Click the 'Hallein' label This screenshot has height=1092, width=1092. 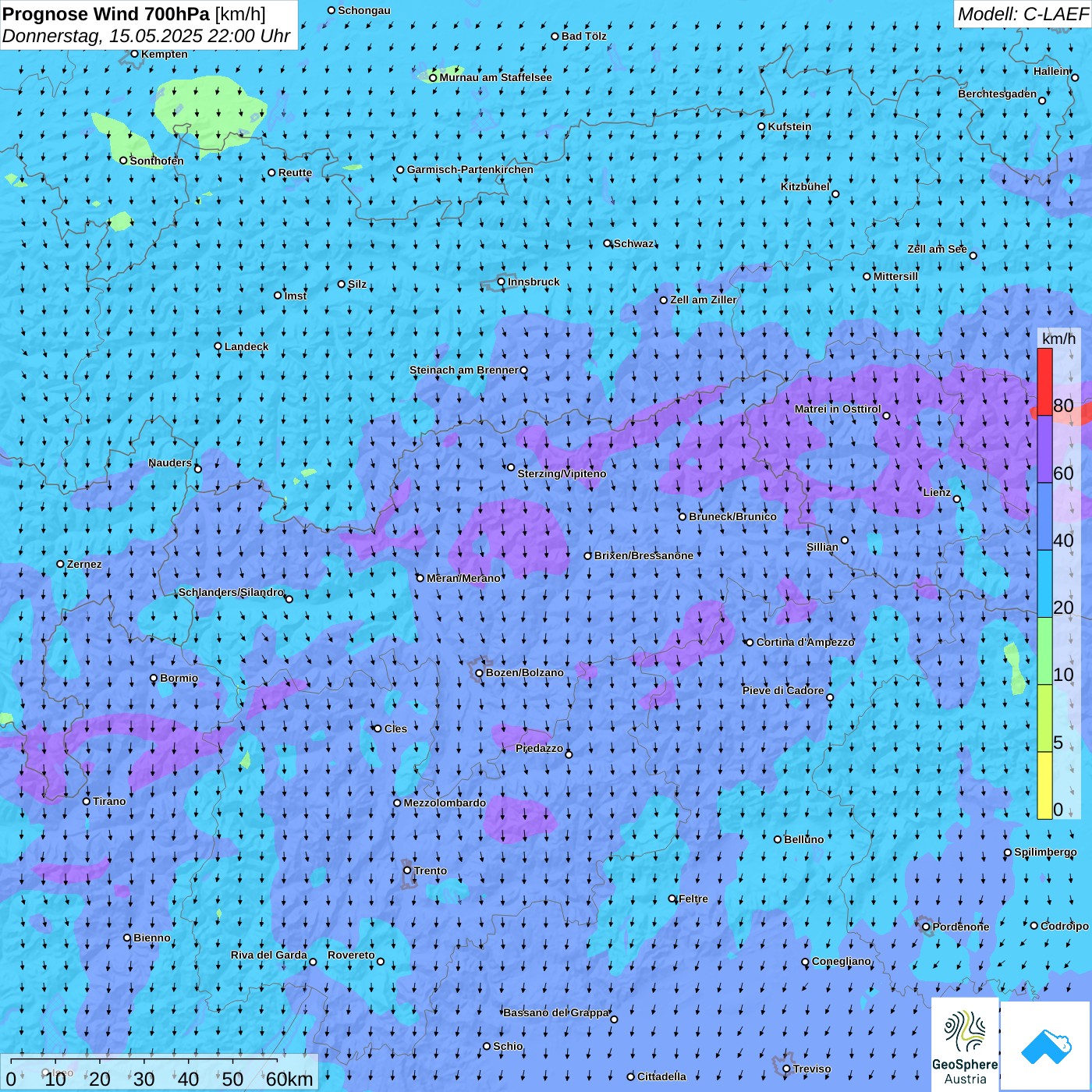click(1051, 71)
